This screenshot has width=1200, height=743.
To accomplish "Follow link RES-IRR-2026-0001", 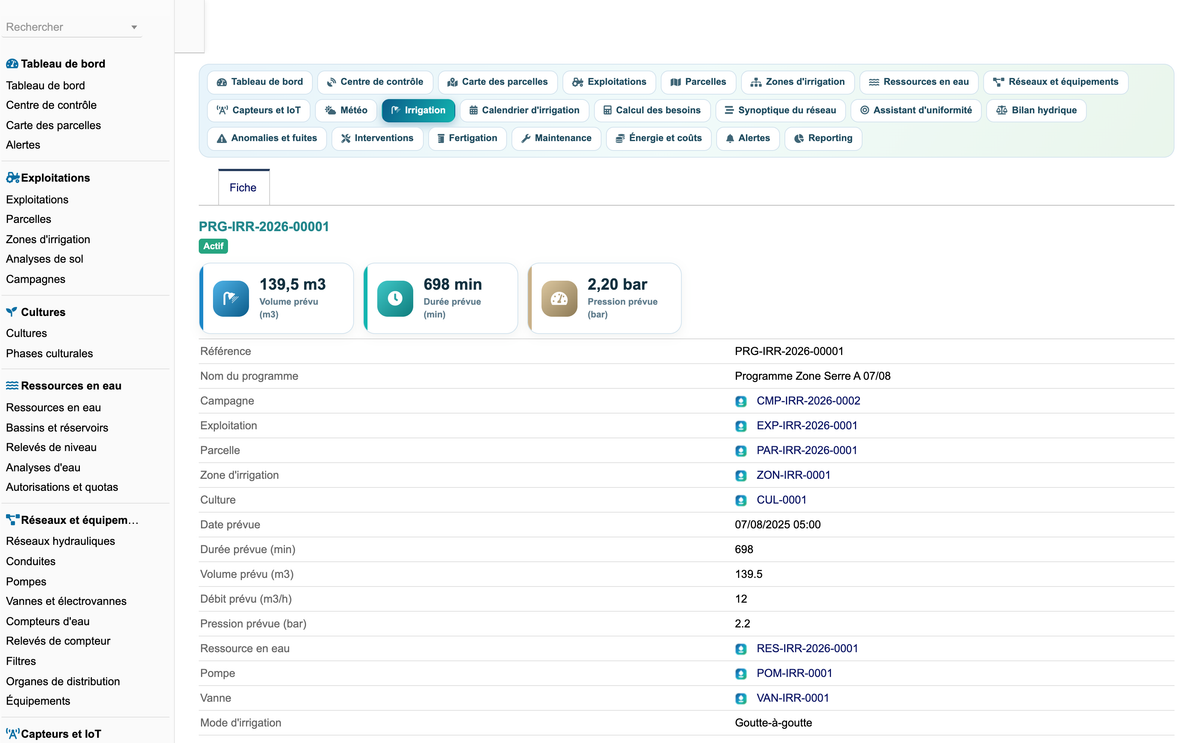I will (x=807, y=649).
